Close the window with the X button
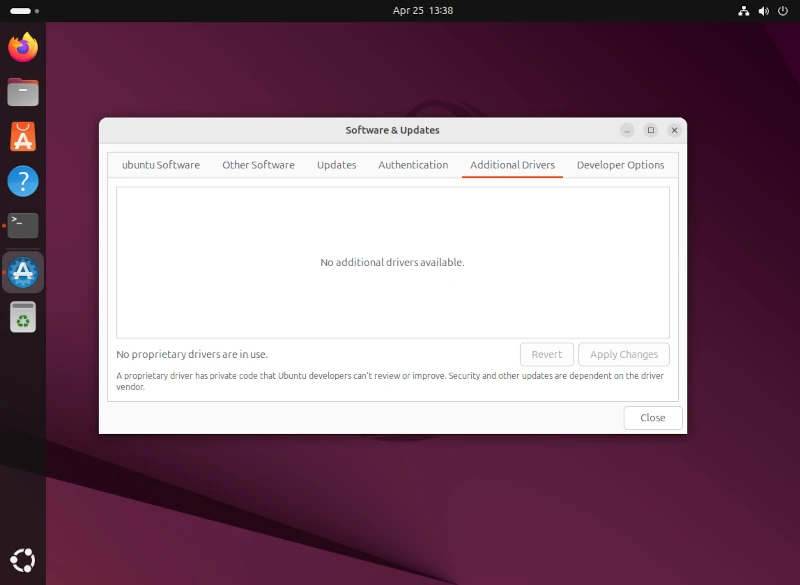Viewport: 800px width, 585px height. [x=674, y=130]
